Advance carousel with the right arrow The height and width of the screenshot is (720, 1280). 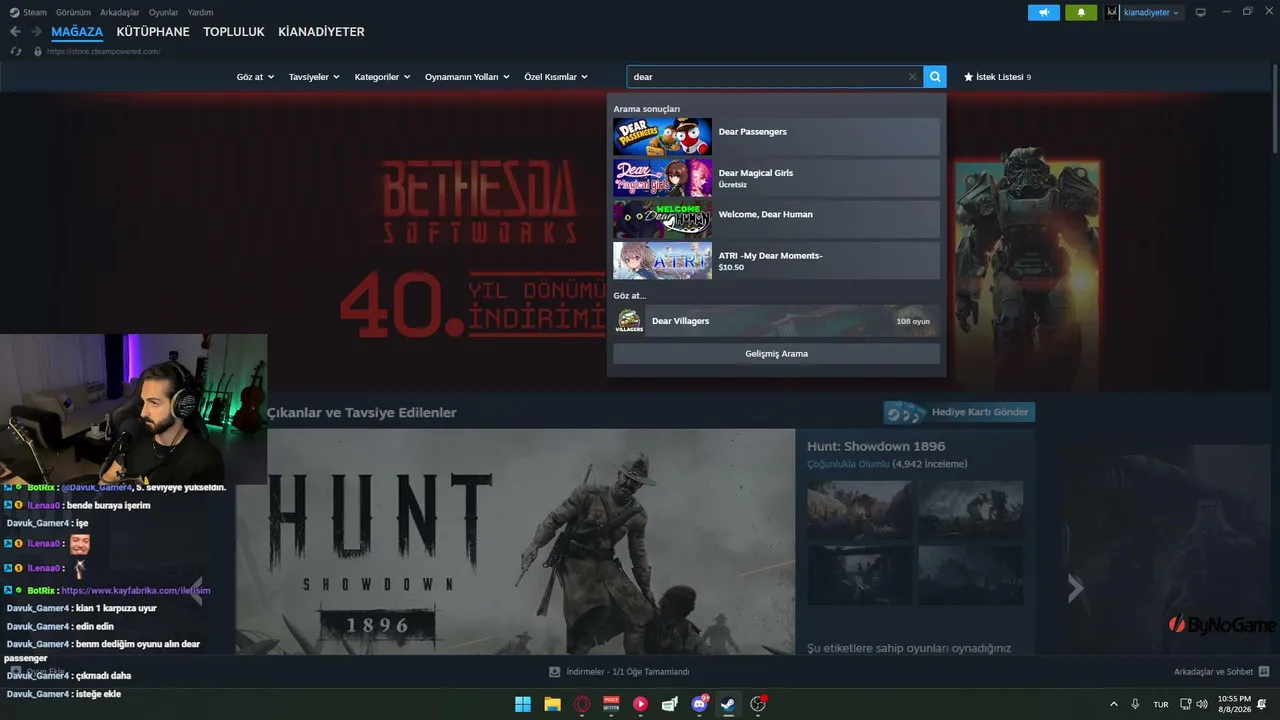(1075, 588)
